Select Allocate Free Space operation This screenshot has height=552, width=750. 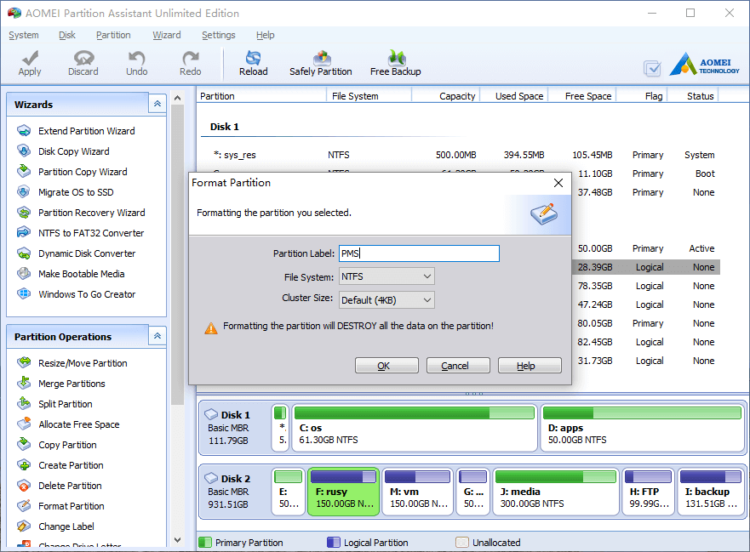click(x=79, y=424)
